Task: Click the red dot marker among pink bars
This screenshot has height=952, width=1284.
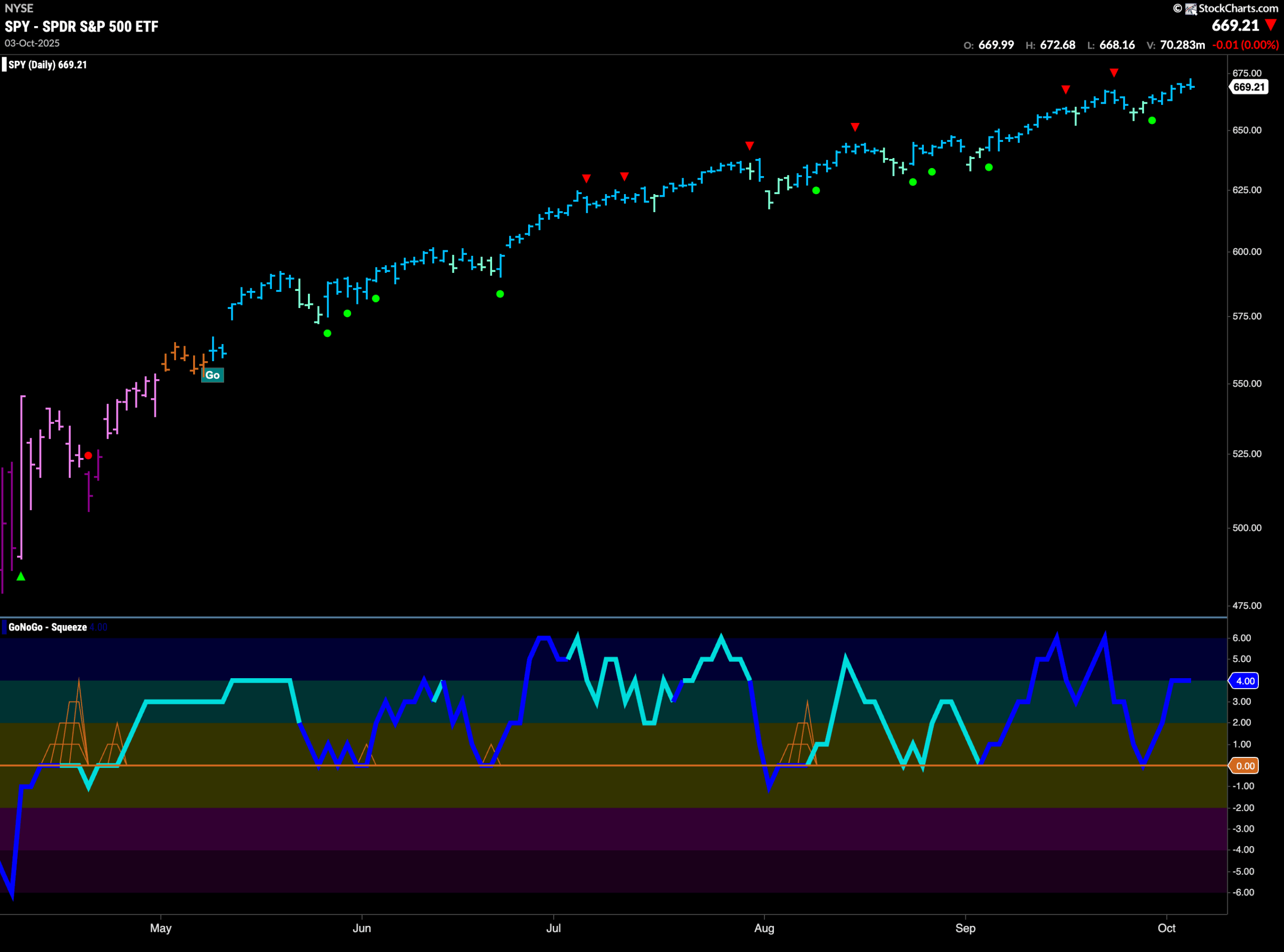Action: coord(88,456)
